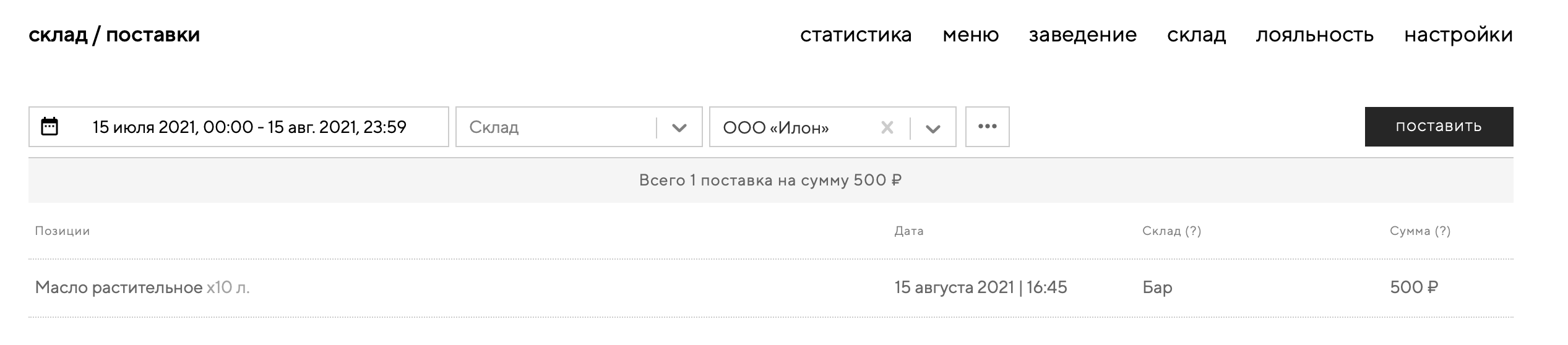Click the Сумма (?) column header
Screen dimensions: 1568x345
[x=1419, y=231]
